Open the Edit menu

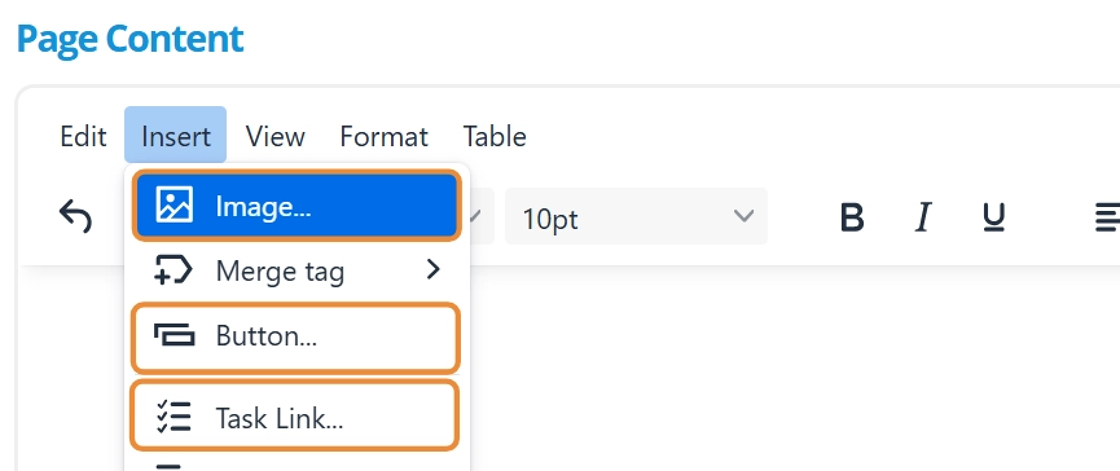83,136
